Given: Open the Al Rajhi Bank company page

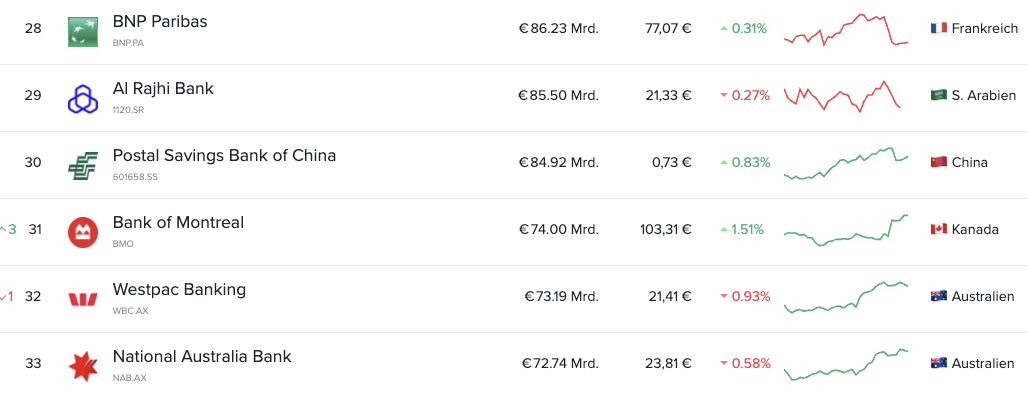Looking at the screenshot, I should point(163,89).
